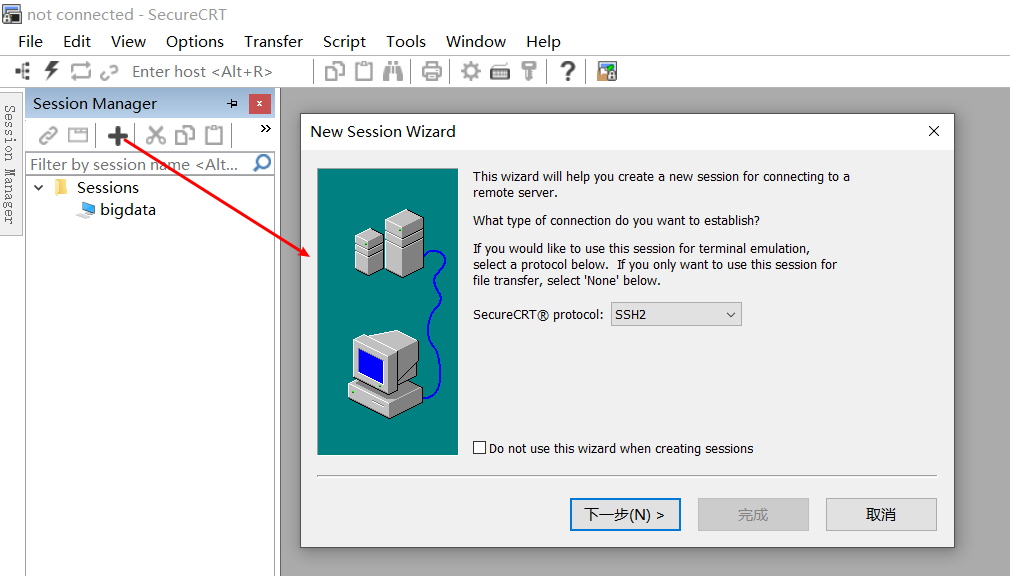Click the Reconnect toolbar icon
The width and height of the screenshot is (1010, 576).
81,71
